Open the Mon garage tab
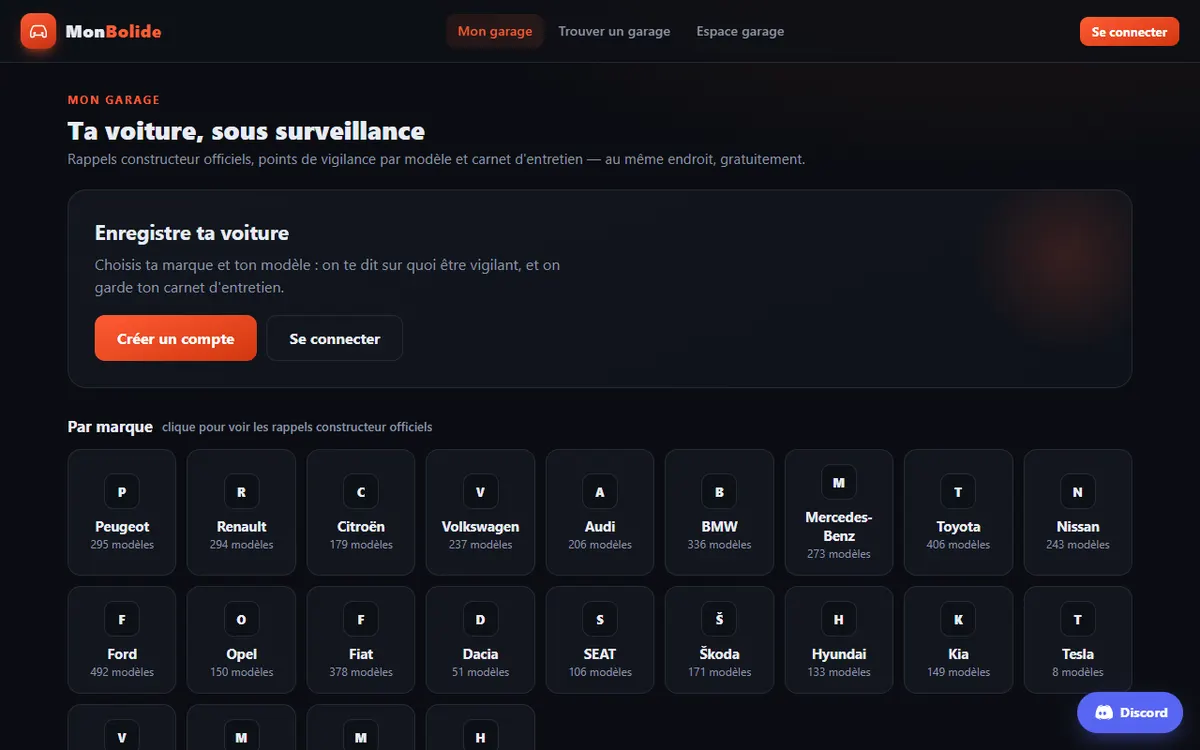Image resolution: width=1200 pixels, height=750 pixels. pyautogui.click(x=495, y=31)
